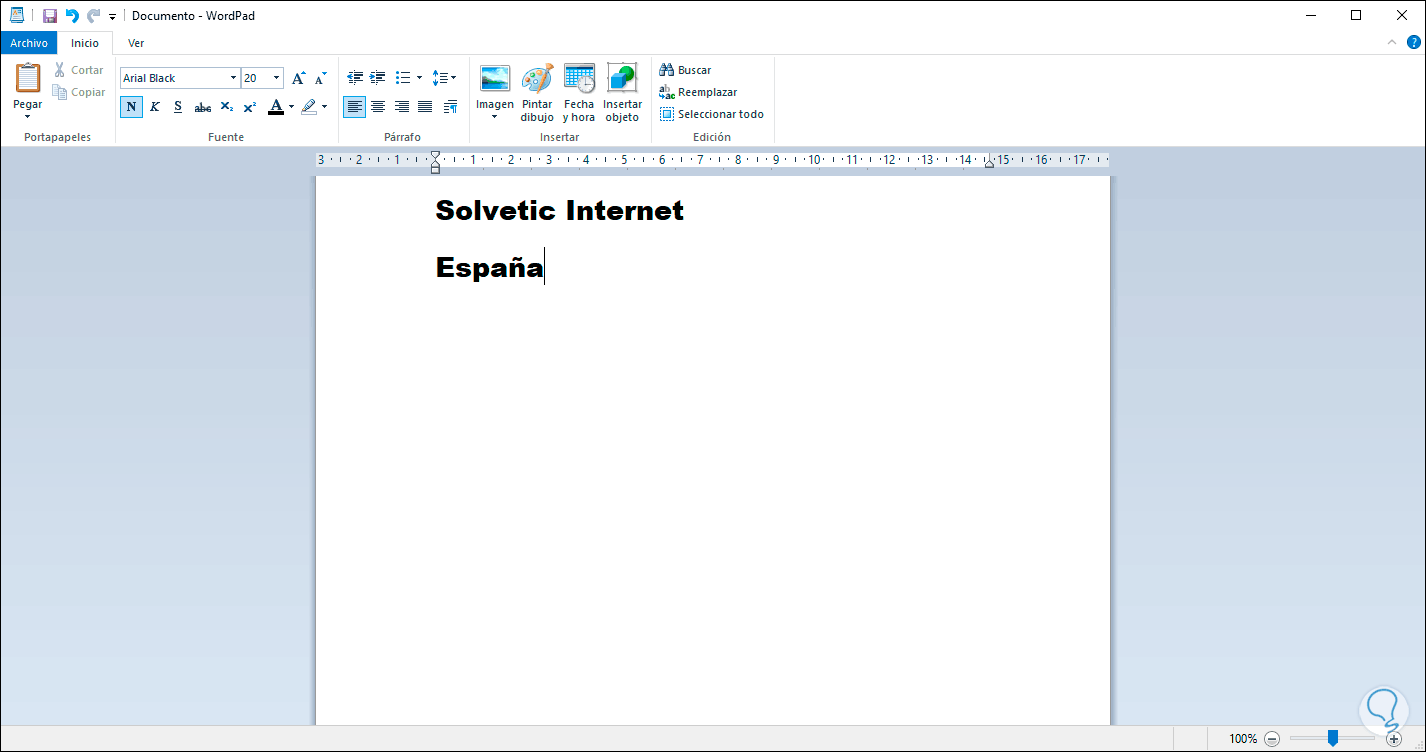Open the font family dropdown arrow

pyautogui.click(x=234, y=78)
